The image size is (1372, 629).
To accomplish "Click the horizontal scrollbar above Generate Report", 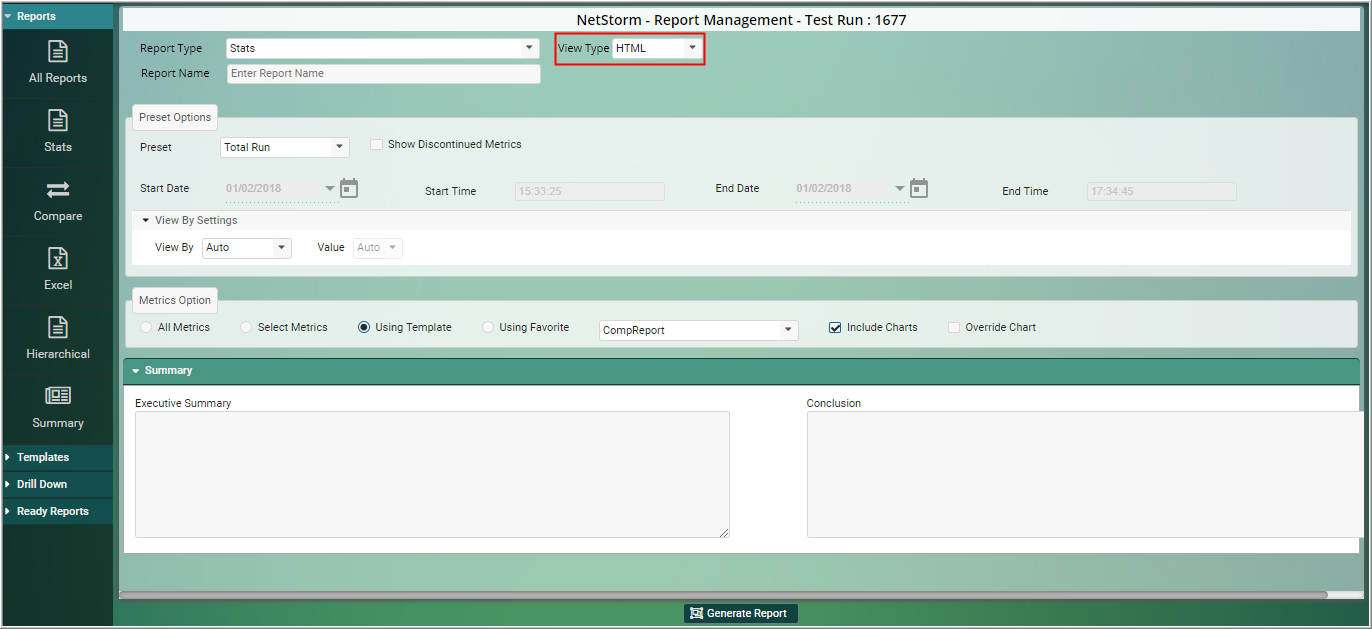I will tap(723, 595).
